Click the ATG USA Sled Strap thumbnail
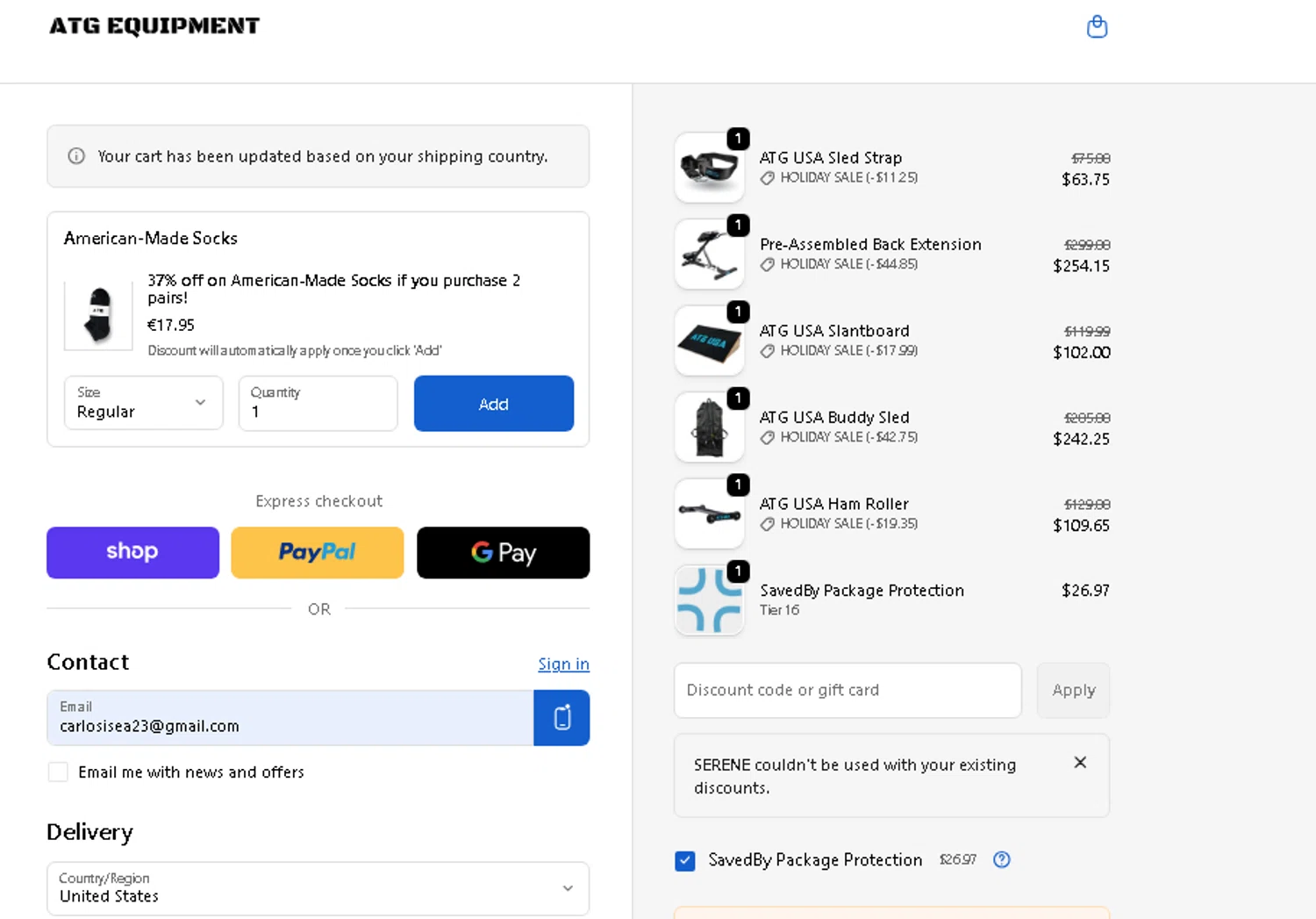1316x919 pixels. coord(710,168)
